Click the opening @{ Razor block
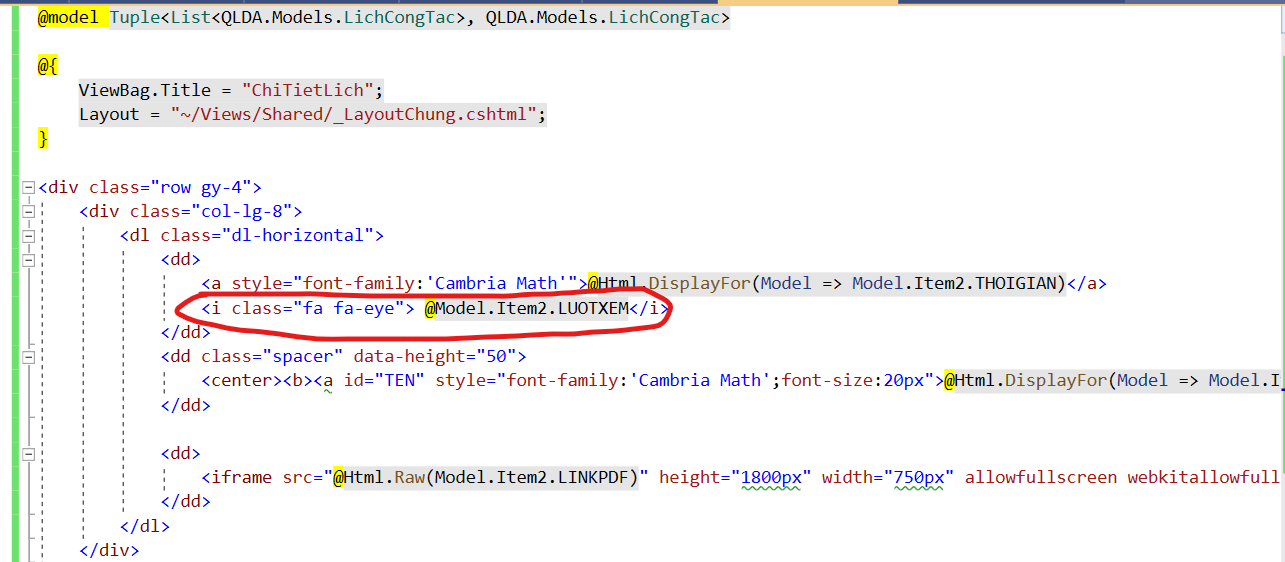1285x562 pixels. point(48,66)
